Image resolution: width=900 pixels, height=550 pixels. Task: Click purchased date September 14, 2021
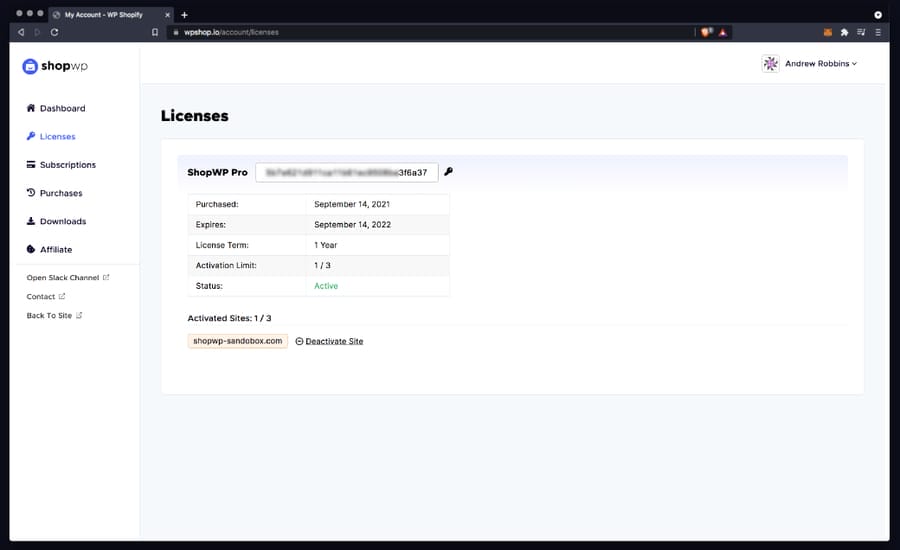[x=352, y=204]
